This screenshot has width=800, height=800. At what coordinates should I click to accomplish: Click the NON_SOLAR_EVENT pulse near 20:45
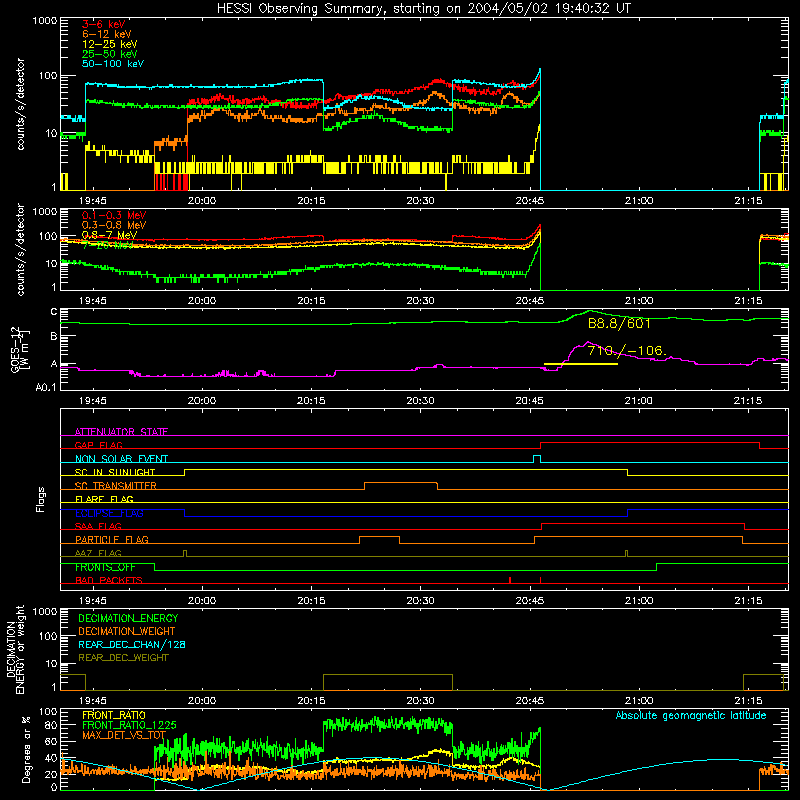click(537, 459)
